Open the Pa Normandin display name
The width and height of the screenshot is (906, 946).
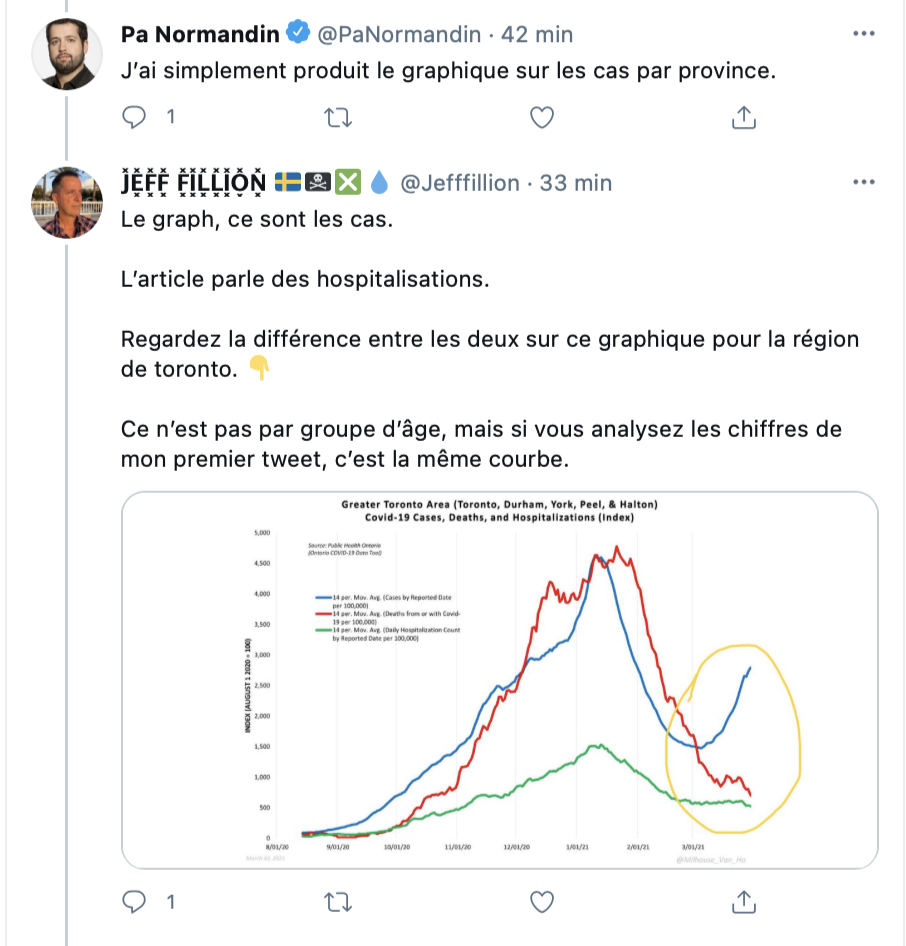click(x=200, y=34)
